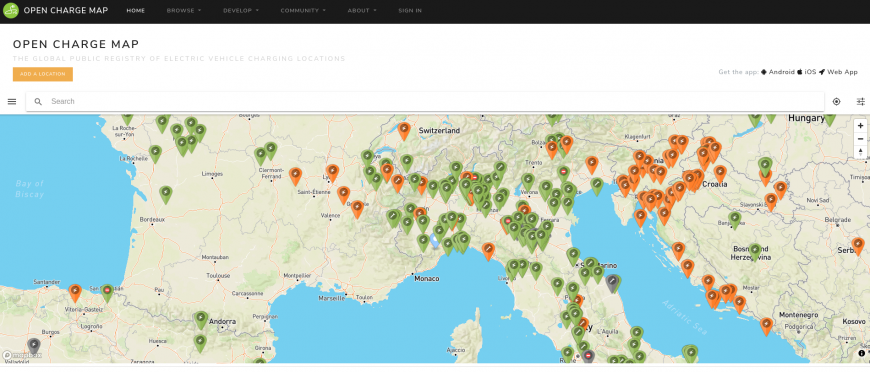Expand the Browse menu
This screenshot has height=372, width=870.
[184, 11]
